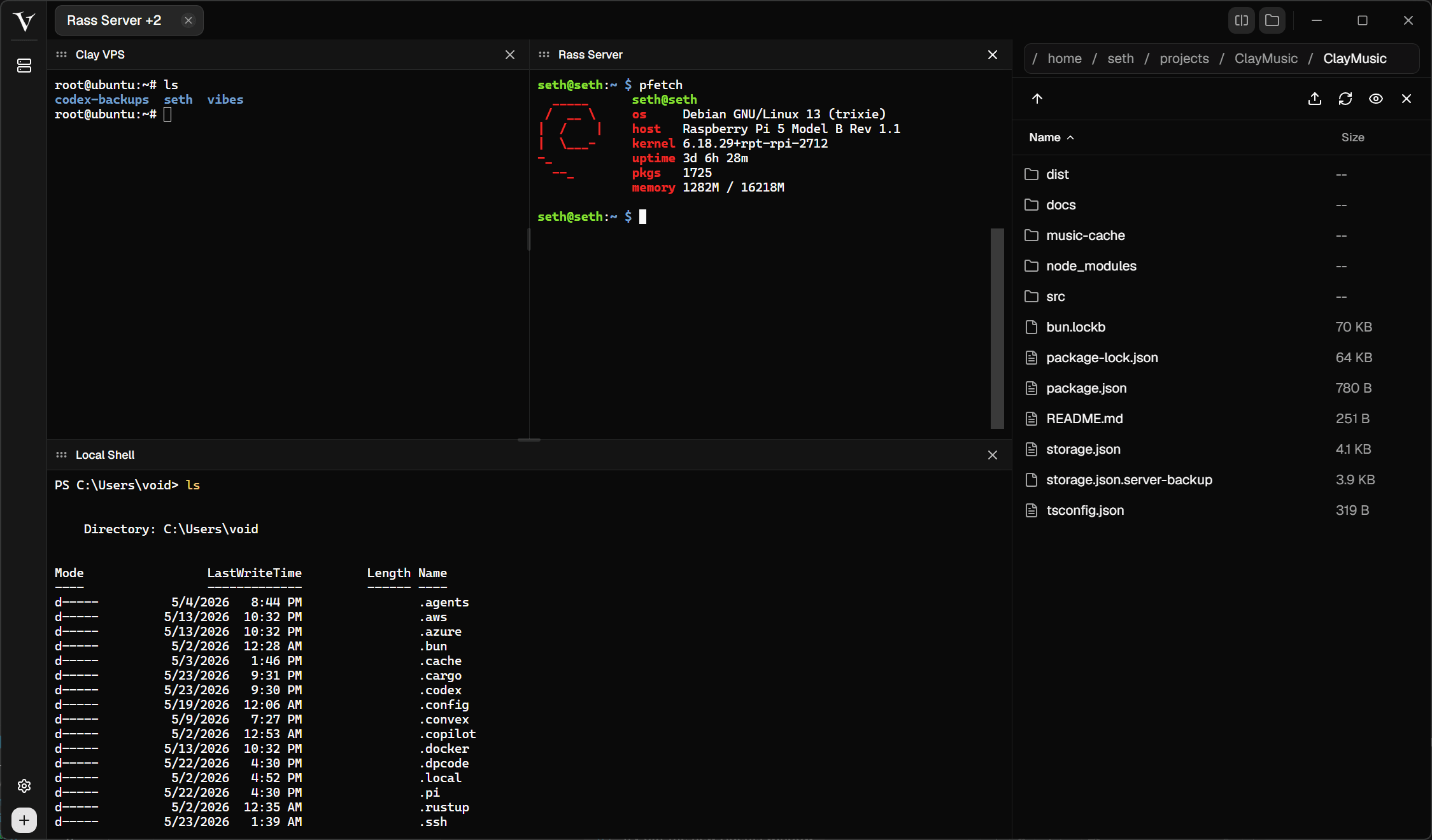
Task: Toggle hidden files eye icon
Action: coord(1376,99)
